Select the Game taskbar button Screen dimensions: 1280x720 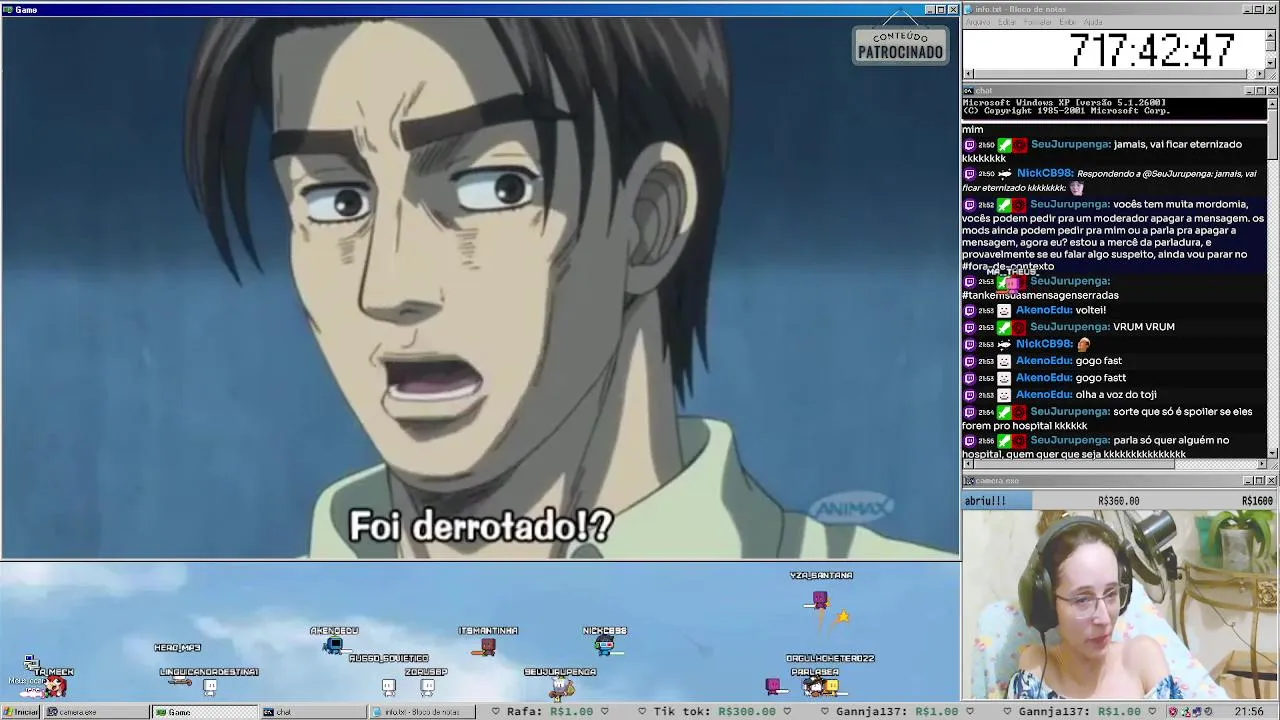[x=204, y=712]
